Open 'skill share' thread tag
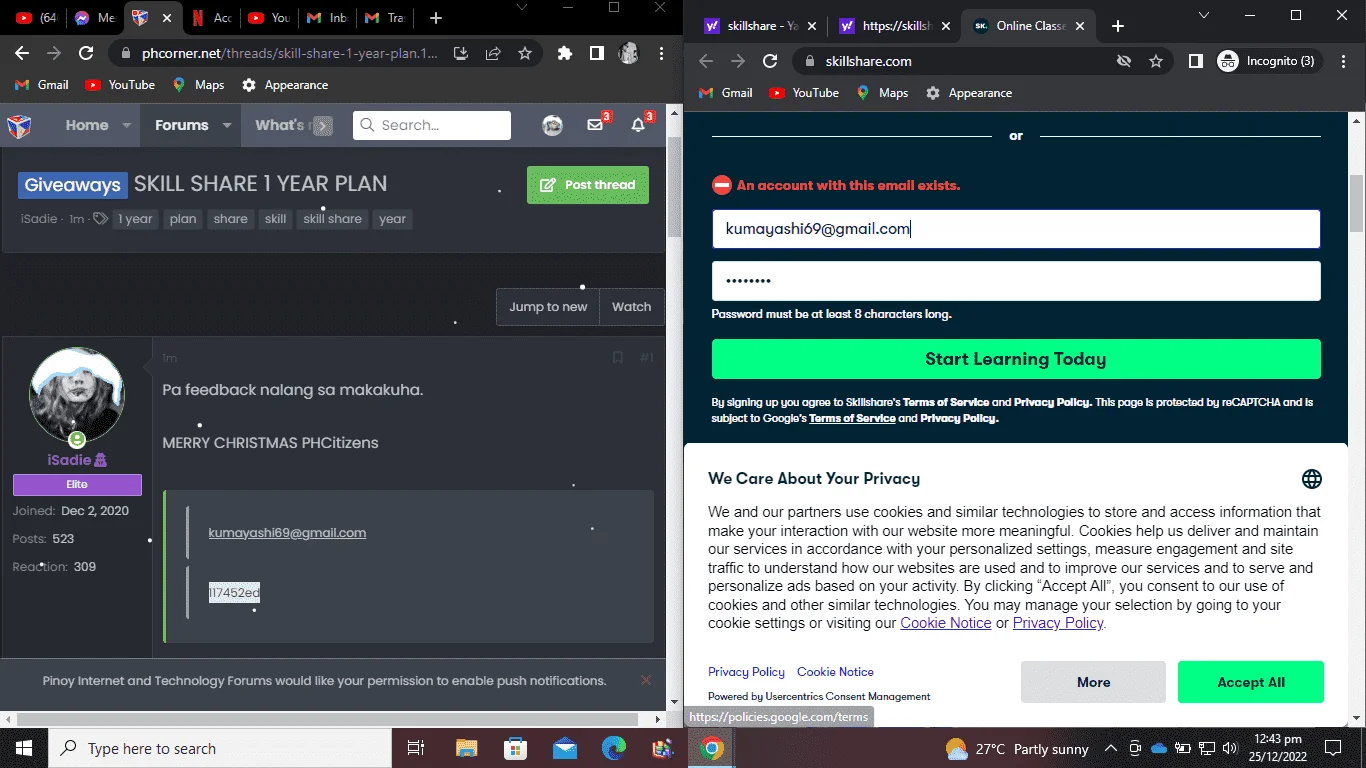Screen dimensions: 1366x768 click(x=332, y=219)
